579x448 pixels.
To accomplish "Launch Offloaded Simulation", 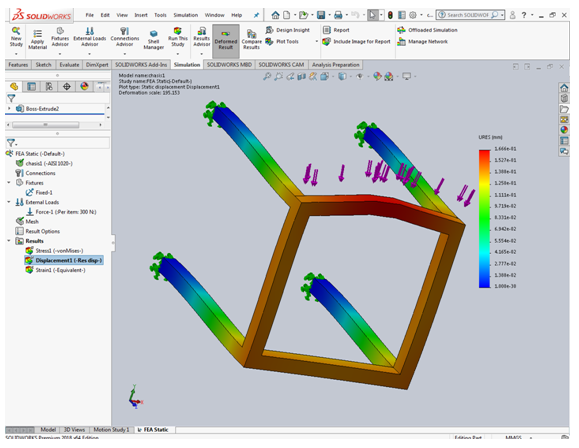I will (428, 30).
